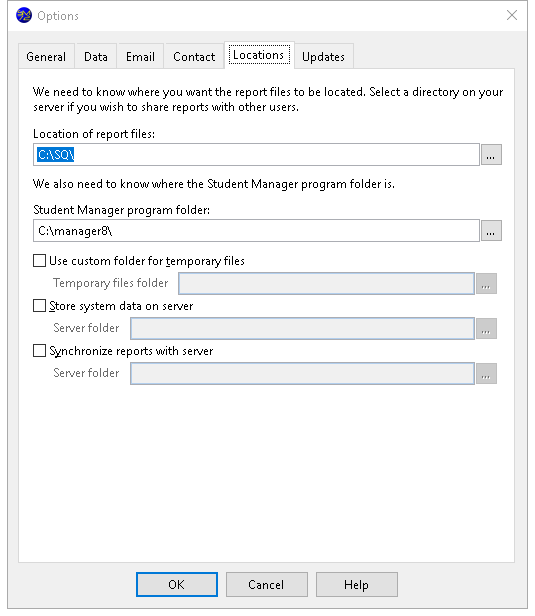Select the Email tab
This screenshot has height=616, width=535.
(140, 57)
